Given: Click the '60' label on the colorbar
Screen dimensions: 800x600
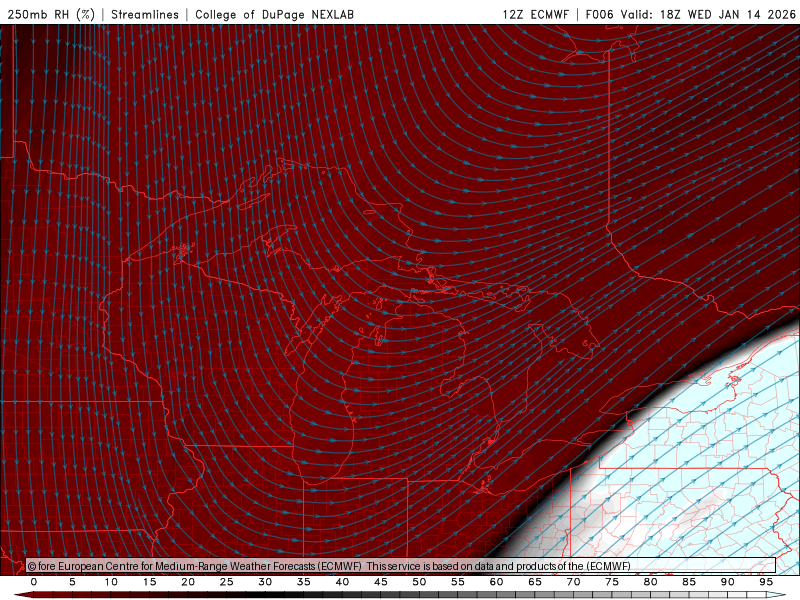Looking at the screenshot, I should [x=496, y=582].
